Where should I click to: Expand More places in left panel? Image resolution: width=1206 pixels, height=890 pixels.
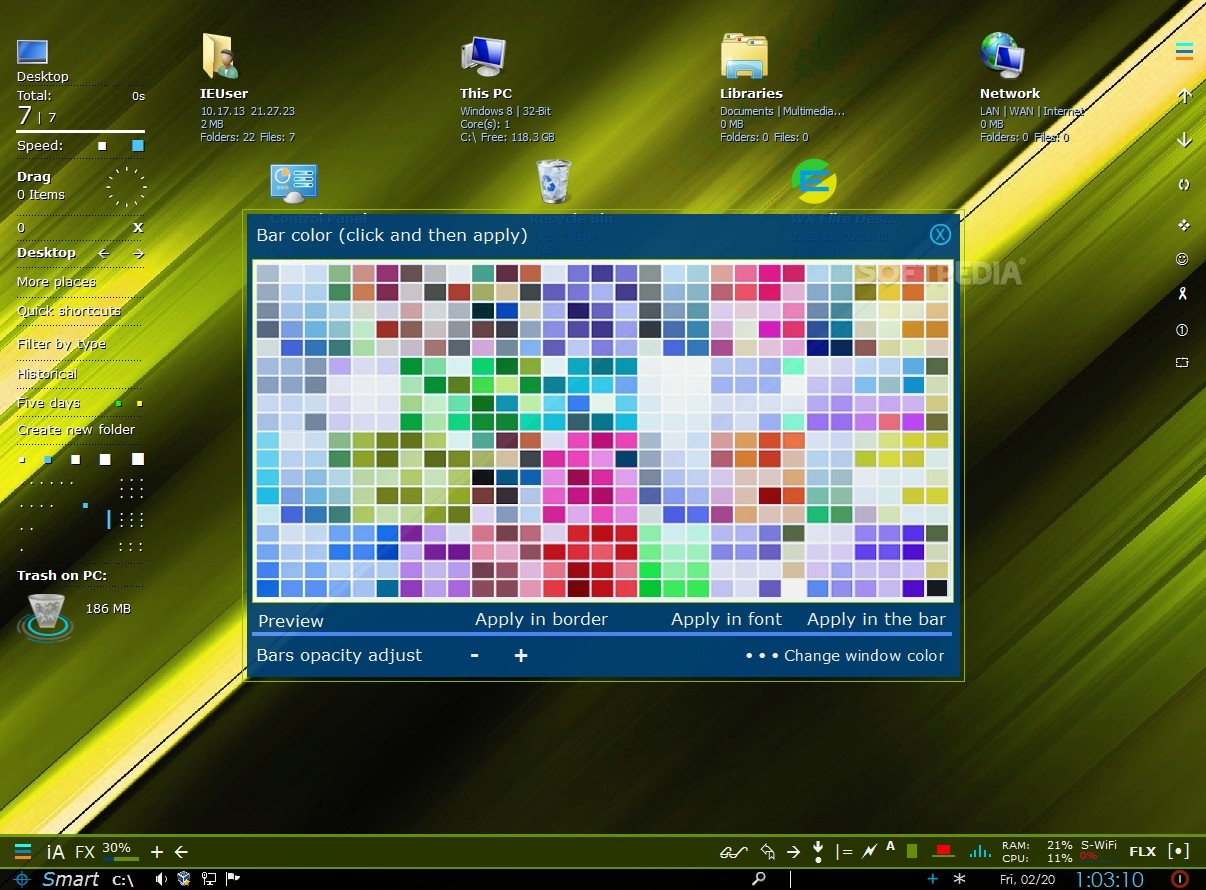[x=56, y=282]
